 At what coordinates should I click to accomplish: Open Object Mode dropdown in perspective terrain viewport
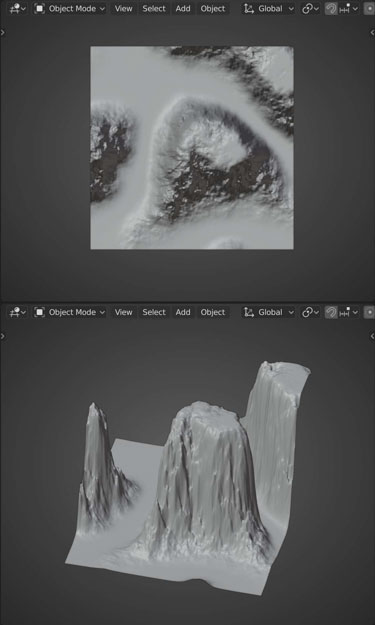tap(70, 312)
